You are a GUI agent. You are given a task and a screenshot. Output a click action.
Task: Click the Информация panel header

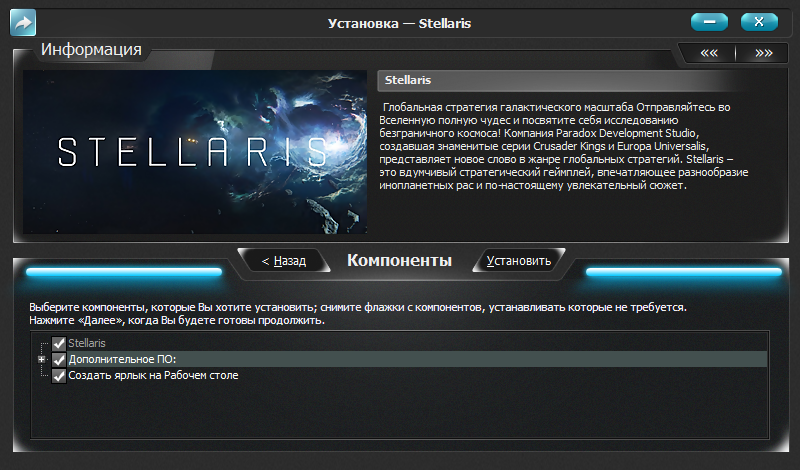coord(91,49)
